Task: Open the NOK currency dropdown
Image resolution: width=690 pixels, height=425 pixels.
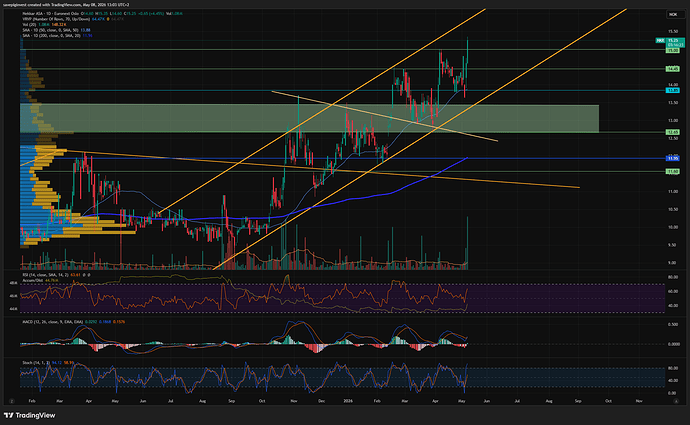Action: click(x=673, y=15)
